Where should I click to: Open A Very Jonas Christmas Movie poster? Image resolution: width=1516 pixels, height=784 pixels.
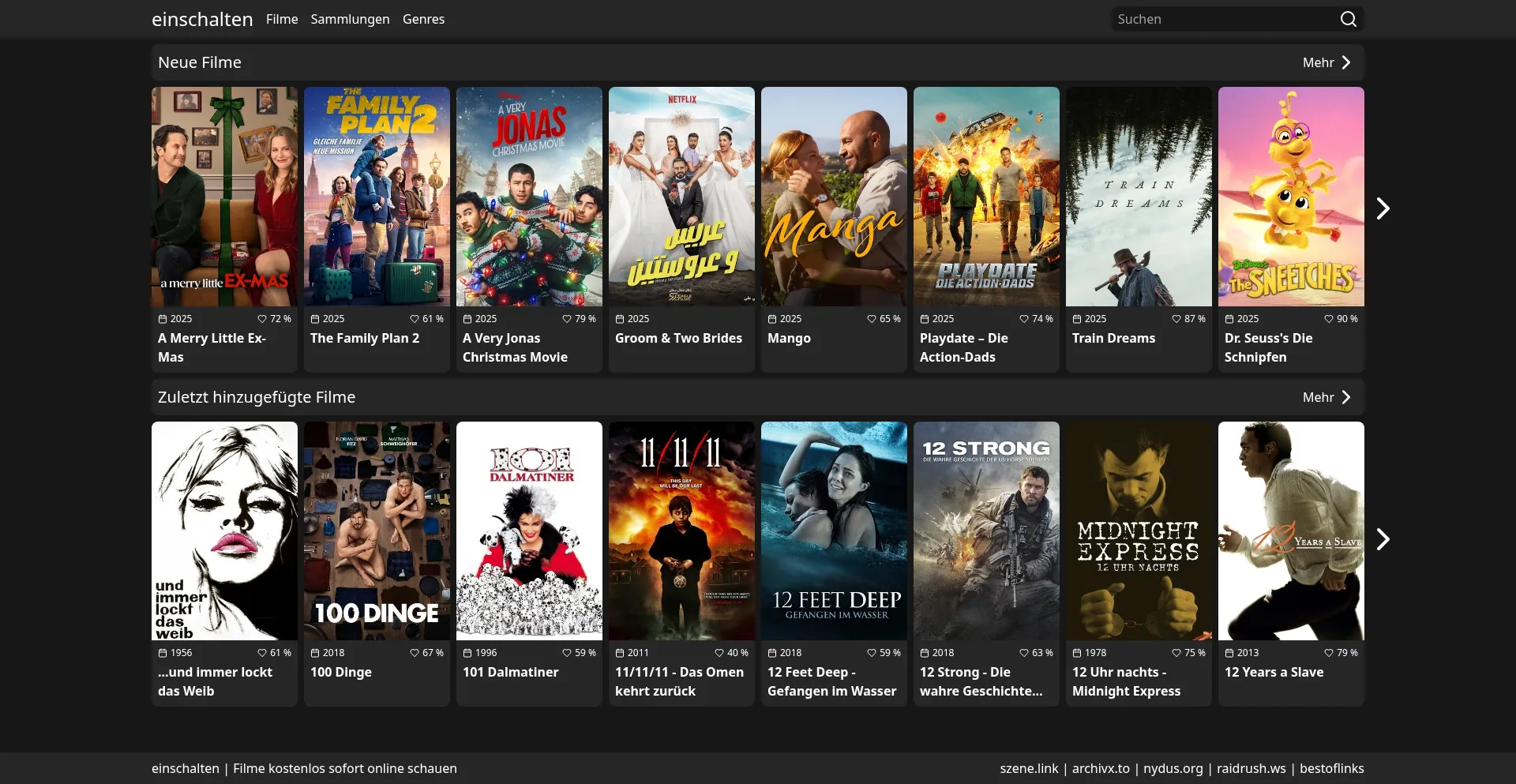[x=529, y=197]
